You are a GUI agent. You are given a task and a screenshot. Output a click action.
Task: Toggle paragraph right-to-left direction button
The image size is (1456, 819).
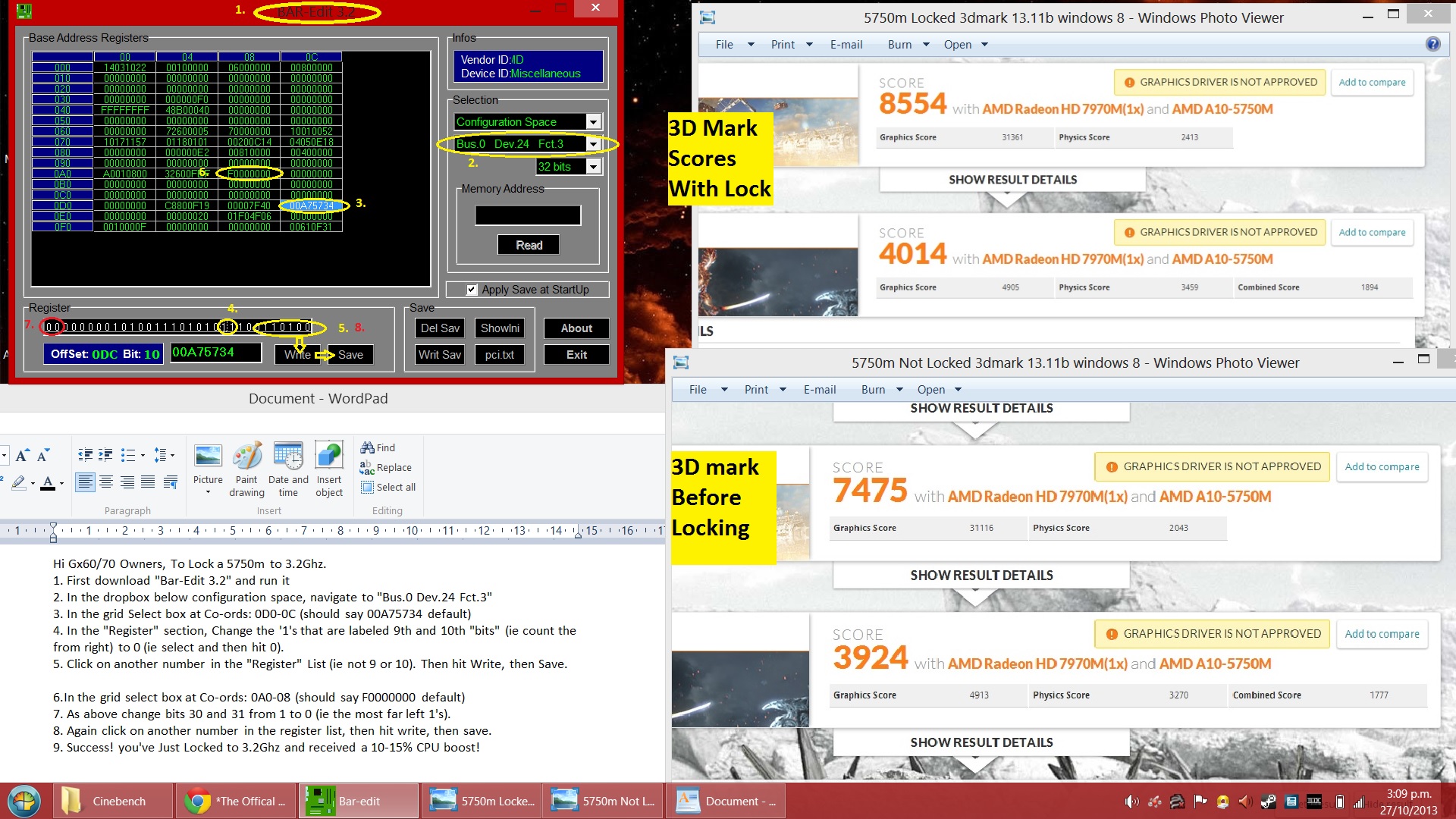[171, 482]
